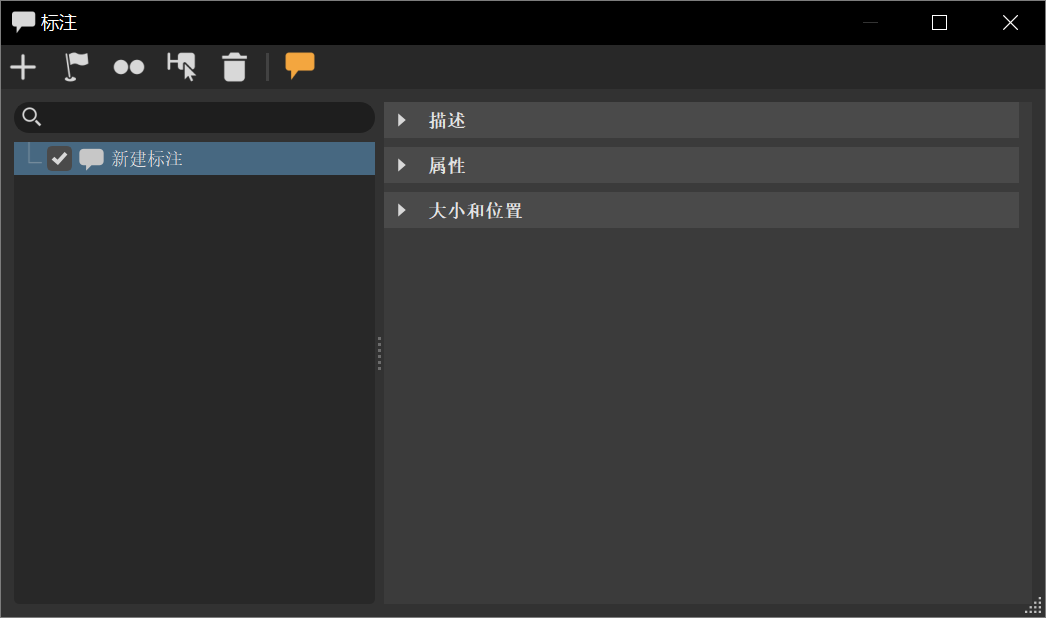Expand the 描述 section
The image size is (1046, 618).
[x=402, y=120]
